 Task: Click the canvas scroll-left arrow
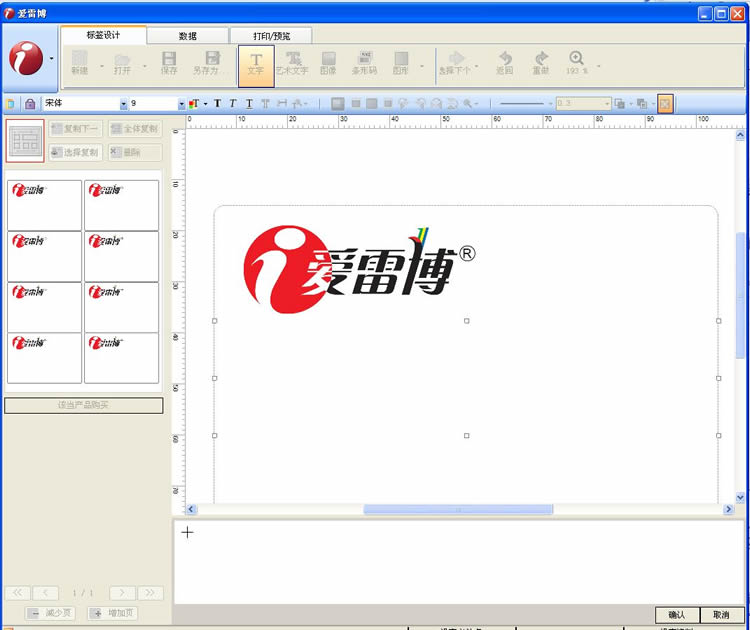click(x=191, y=509)
